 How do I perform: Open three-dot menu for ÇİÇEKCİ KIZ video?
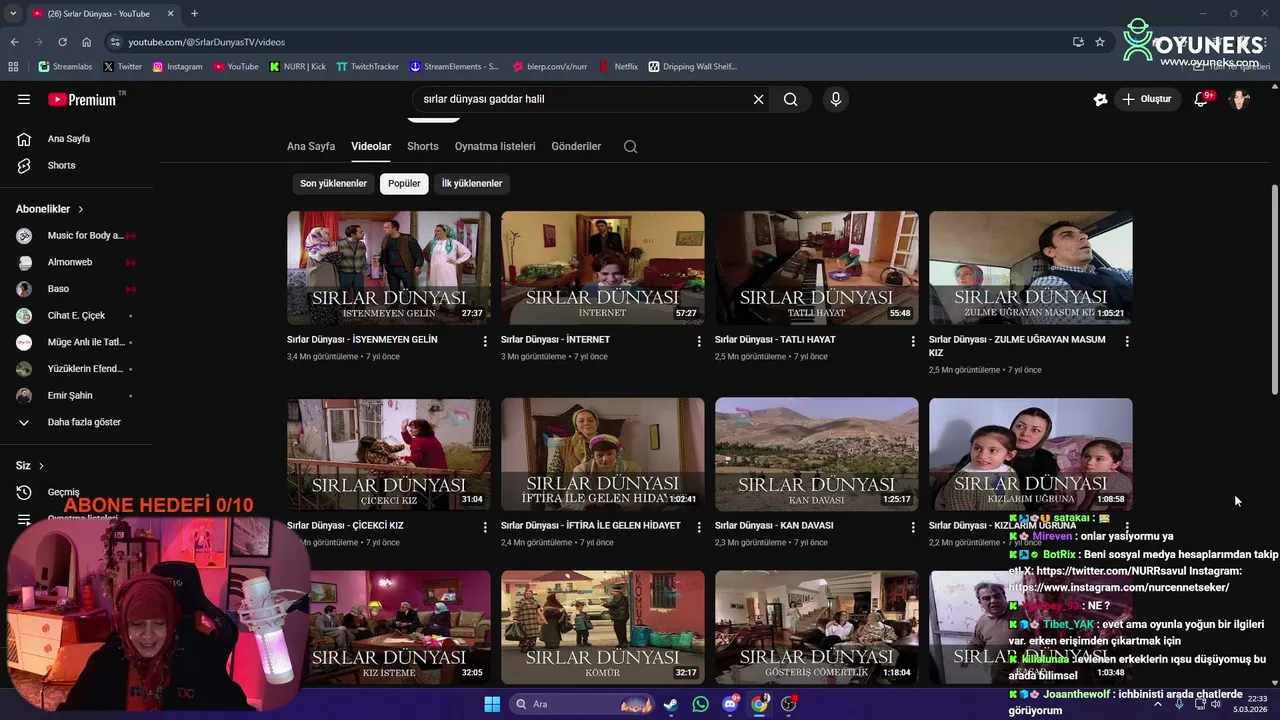click(485, 527)
